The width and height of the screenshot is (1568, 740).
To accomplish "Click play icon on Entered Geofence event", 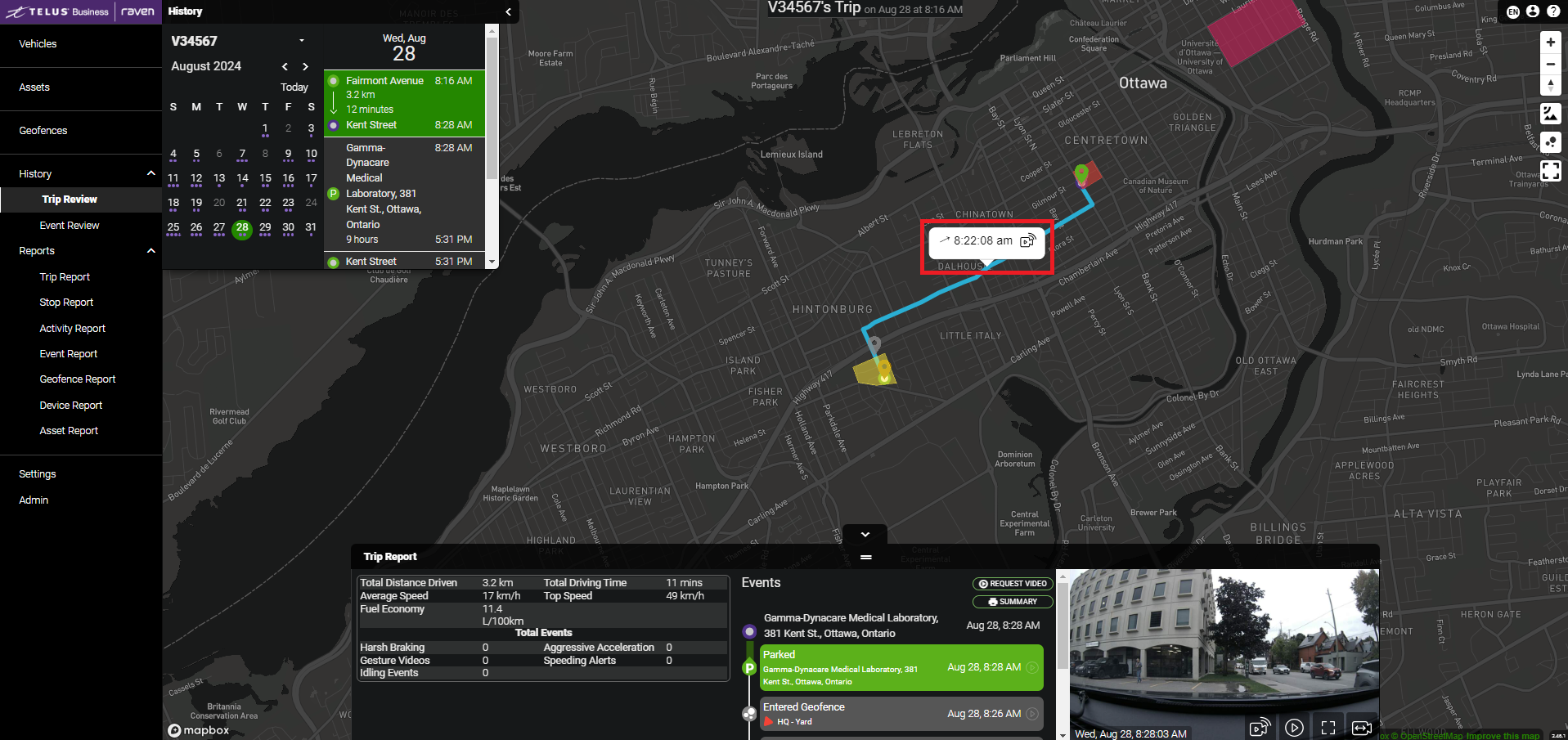I will click(x=1032, y=714).
